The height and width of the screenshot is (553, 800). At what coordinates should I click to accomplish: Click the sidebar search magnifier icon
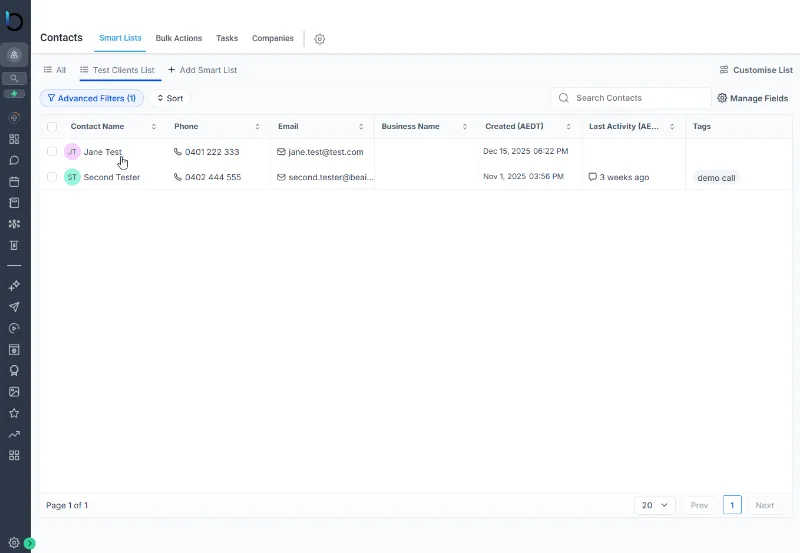tap(14, 79)
